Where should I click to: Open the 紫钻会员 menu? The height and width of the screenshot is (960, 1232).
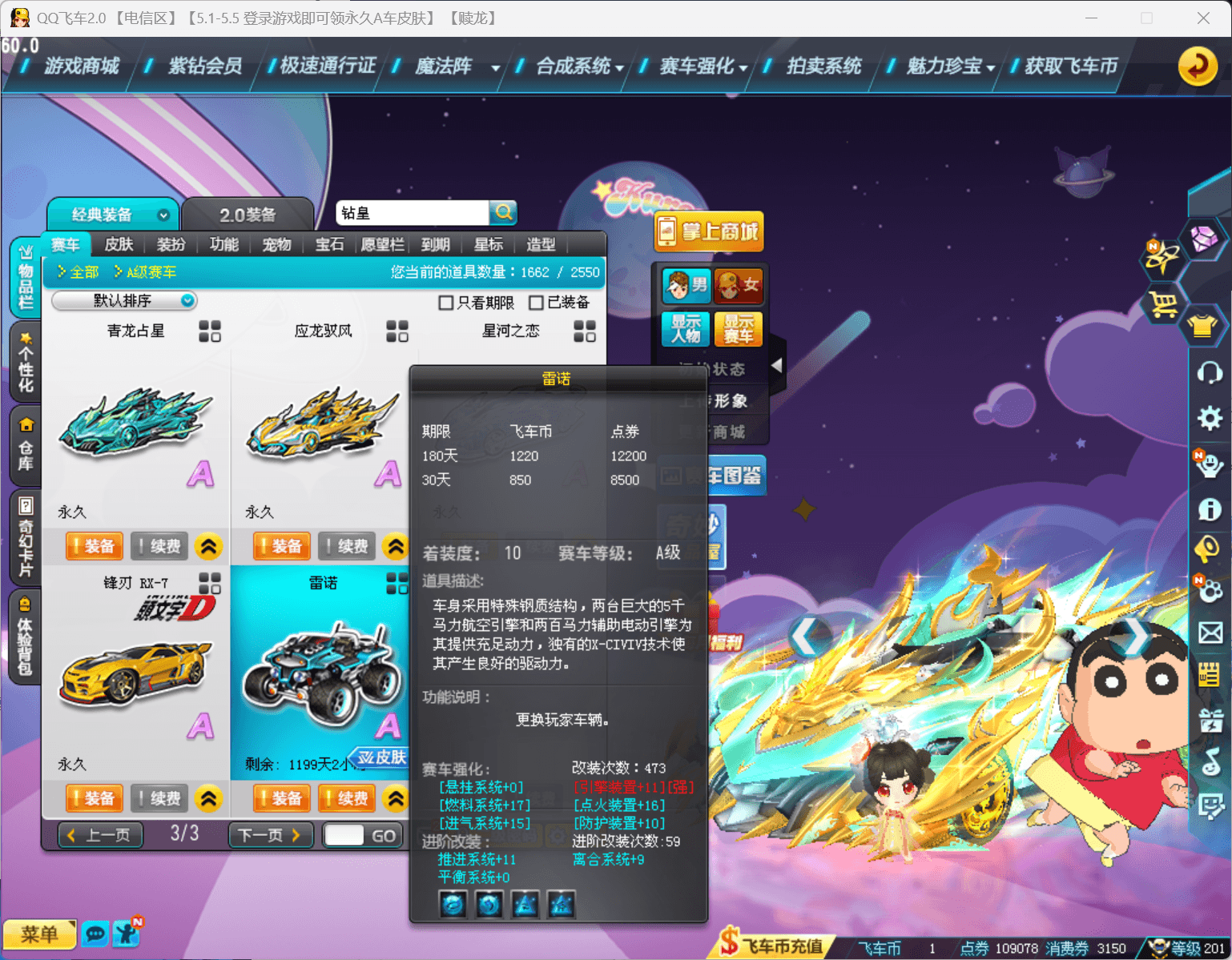[205, 66]
